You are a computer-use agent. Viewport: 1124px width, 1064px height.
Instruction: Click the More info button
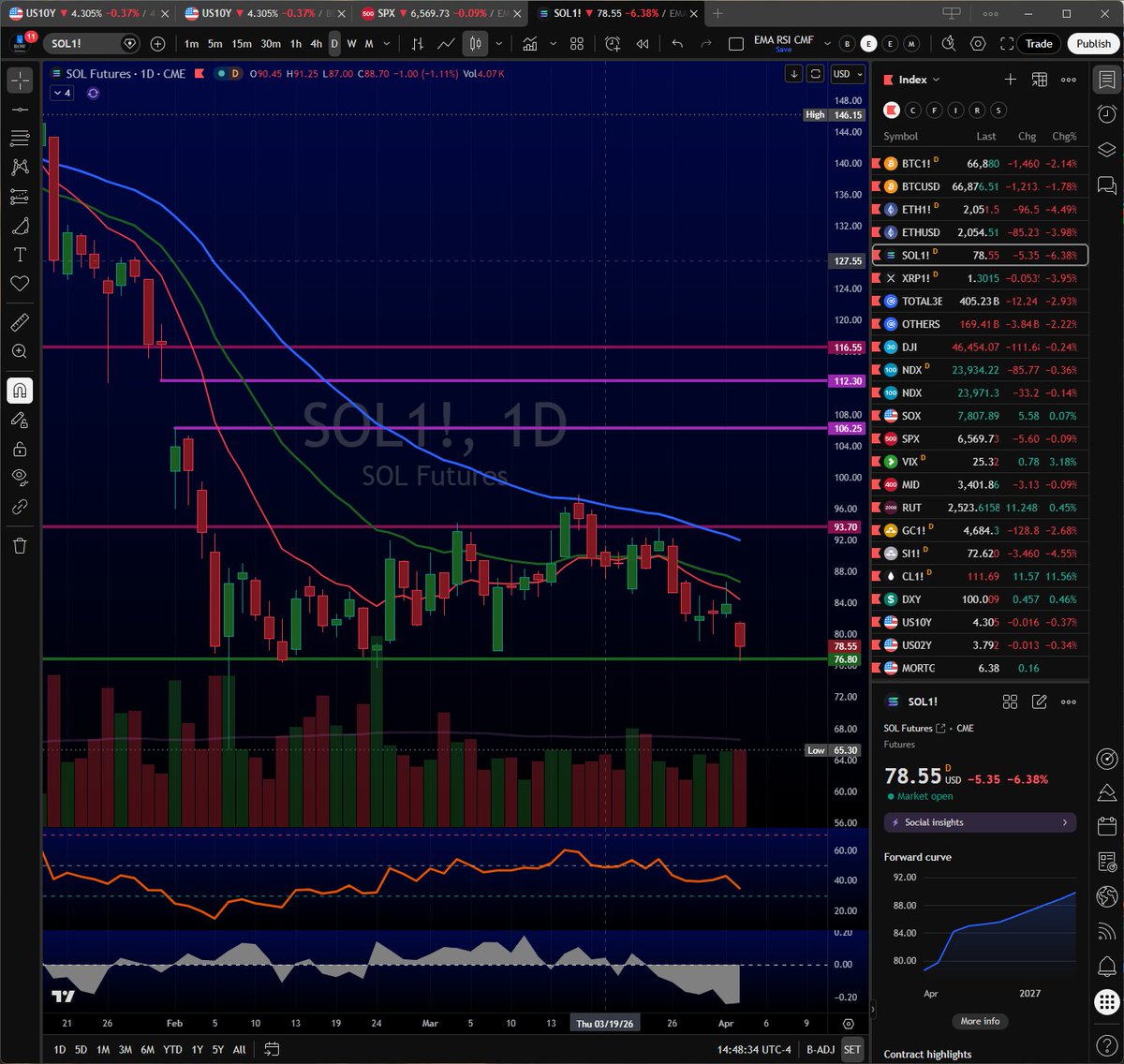click(980, 1021)
